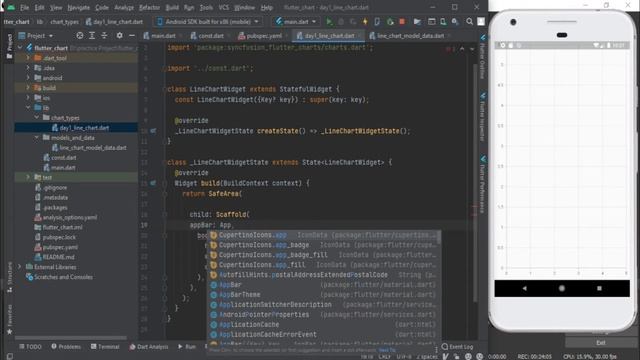Collapse the flutter_chart root folder

click(20, 48)
